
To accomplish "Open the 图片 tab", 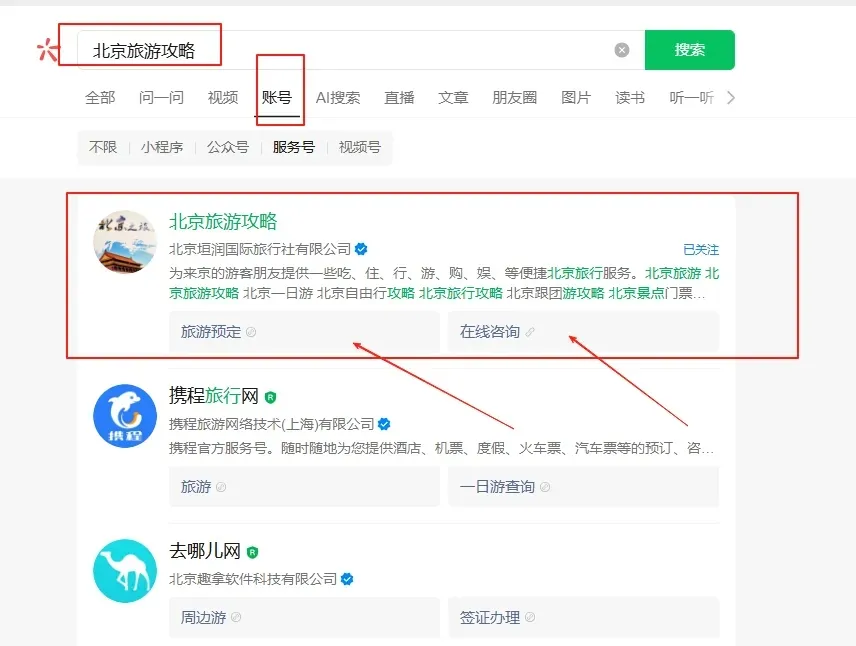I will point(576,98).
